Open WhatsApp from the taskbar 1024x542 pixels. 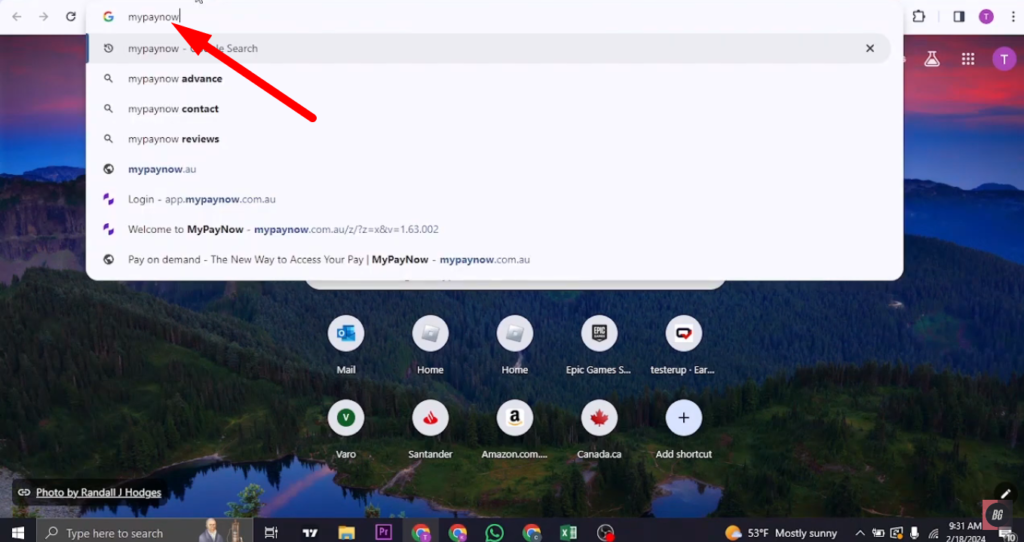point(494,533)
